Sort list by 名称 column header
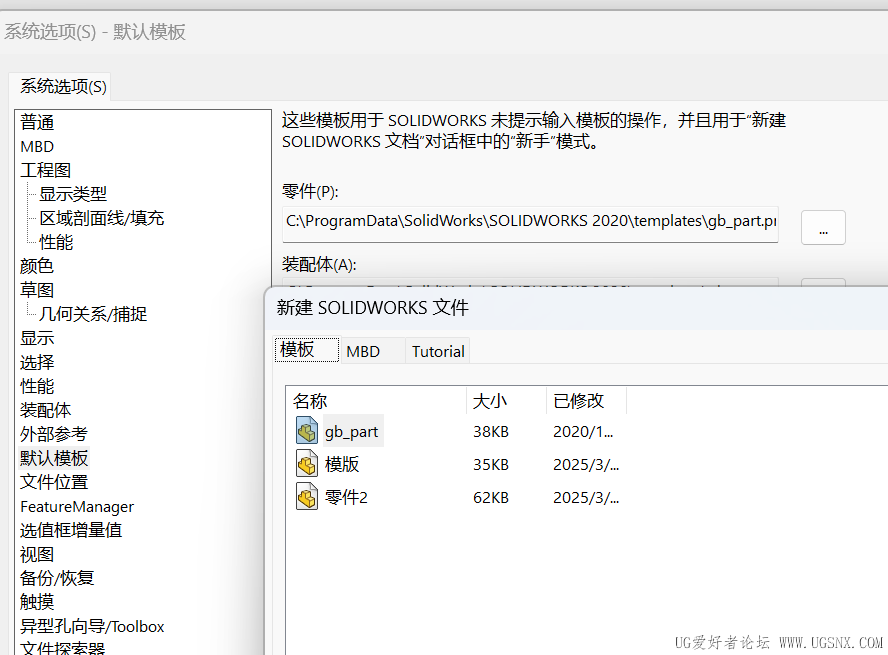Viewport: 888px width, 655px height. tap(376, 401)
